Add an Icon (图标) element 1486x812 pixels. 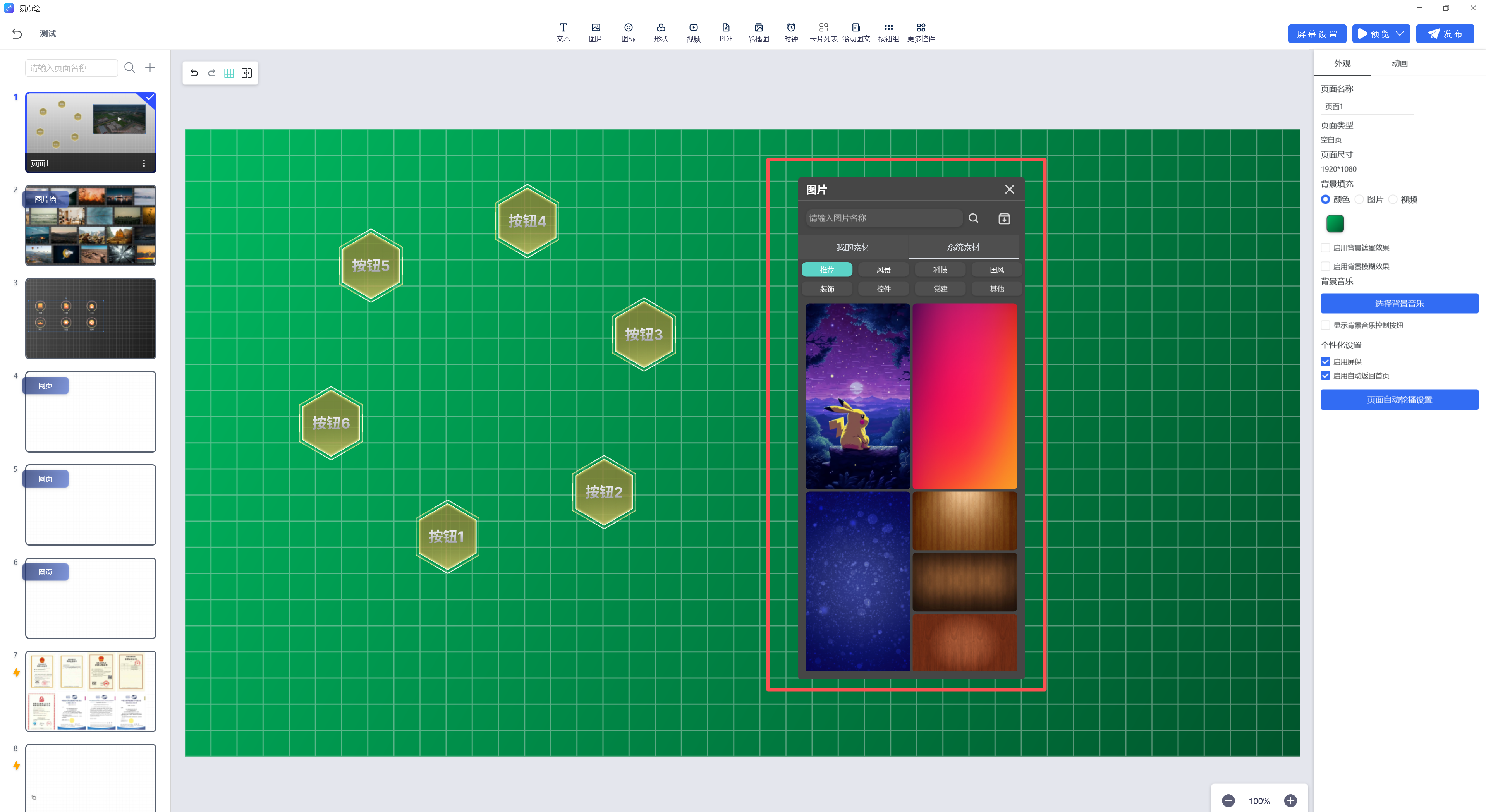628,33
